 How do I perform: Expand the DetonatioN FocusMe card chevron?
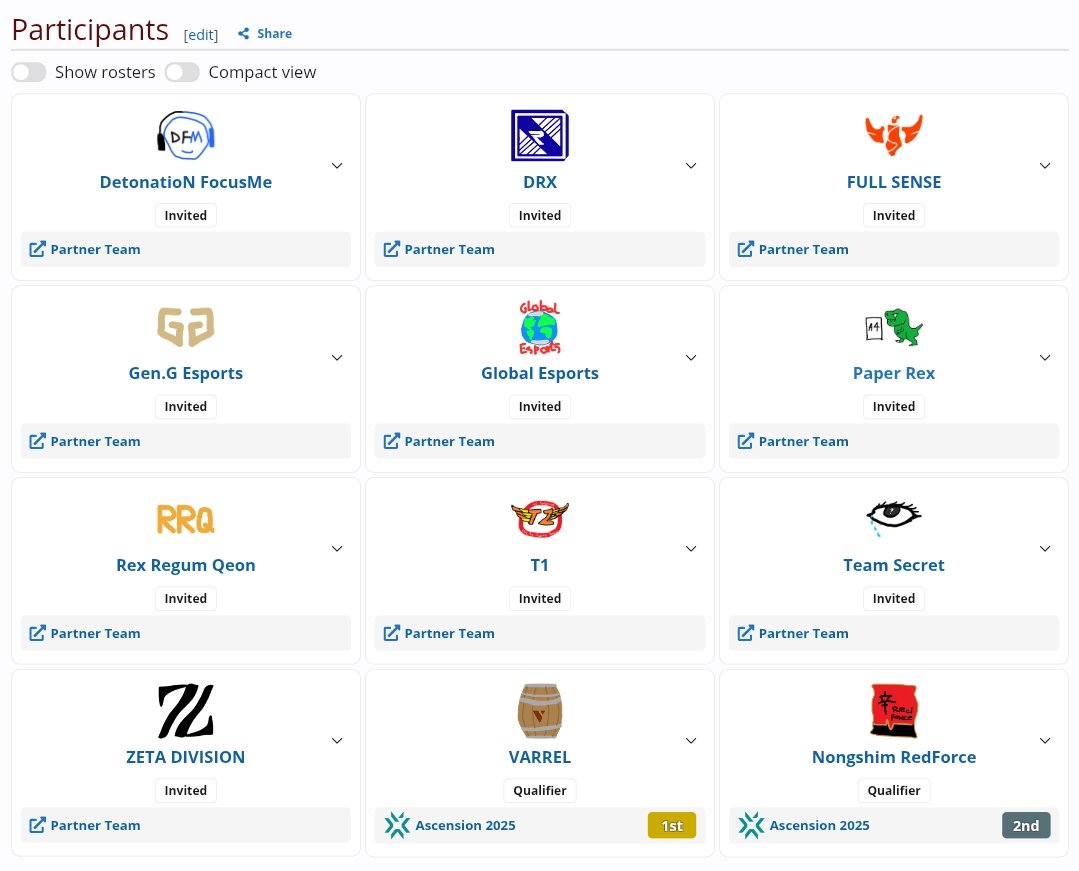(x=337, y=166)
